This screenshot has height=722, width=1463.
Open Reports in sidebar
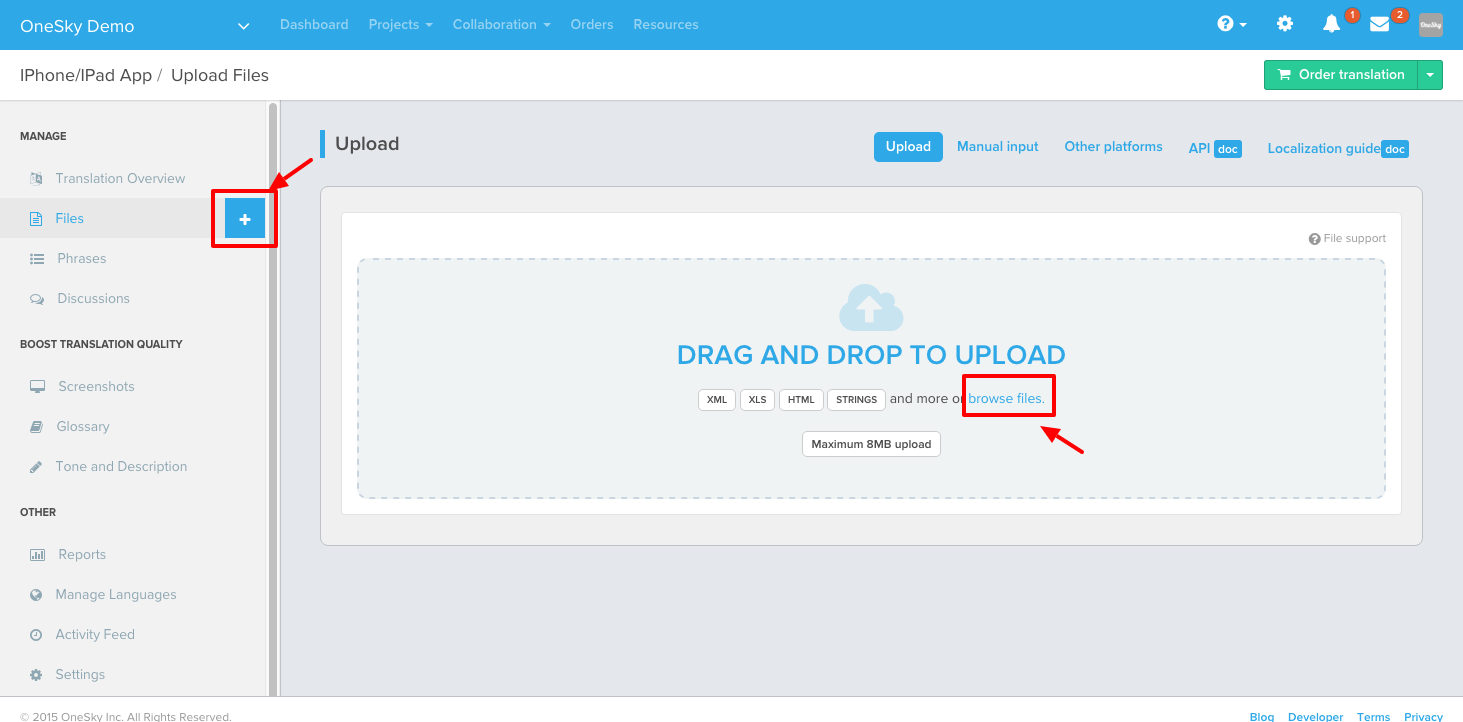pos(82,554)
